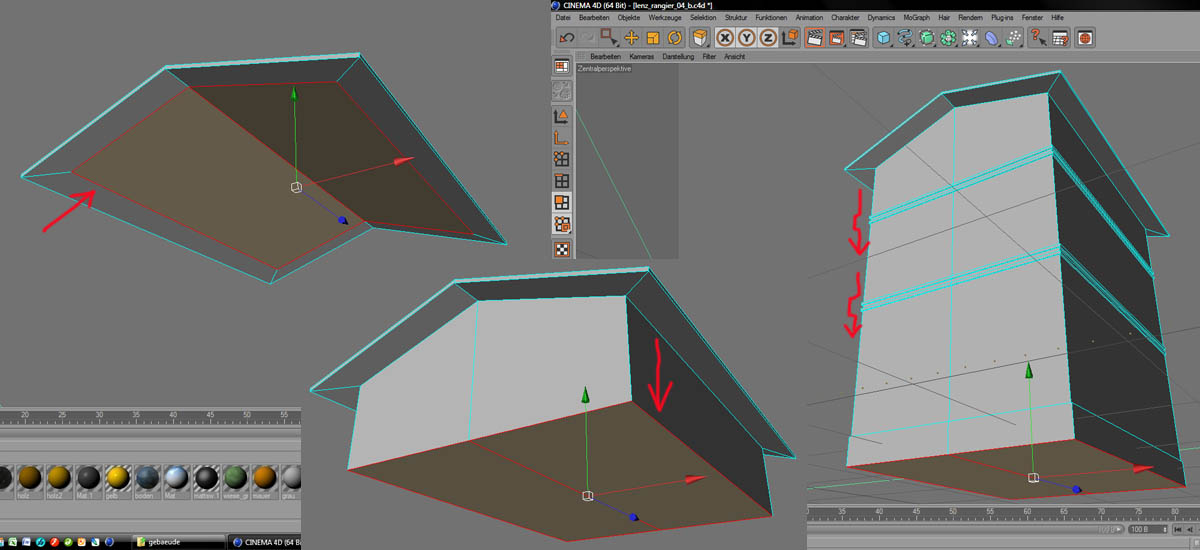This screenshot has width=1200, height=550.
Task: Open the viewport Darstellung dropdown menu
Action: pyautogui.click(x=678, y=57)
